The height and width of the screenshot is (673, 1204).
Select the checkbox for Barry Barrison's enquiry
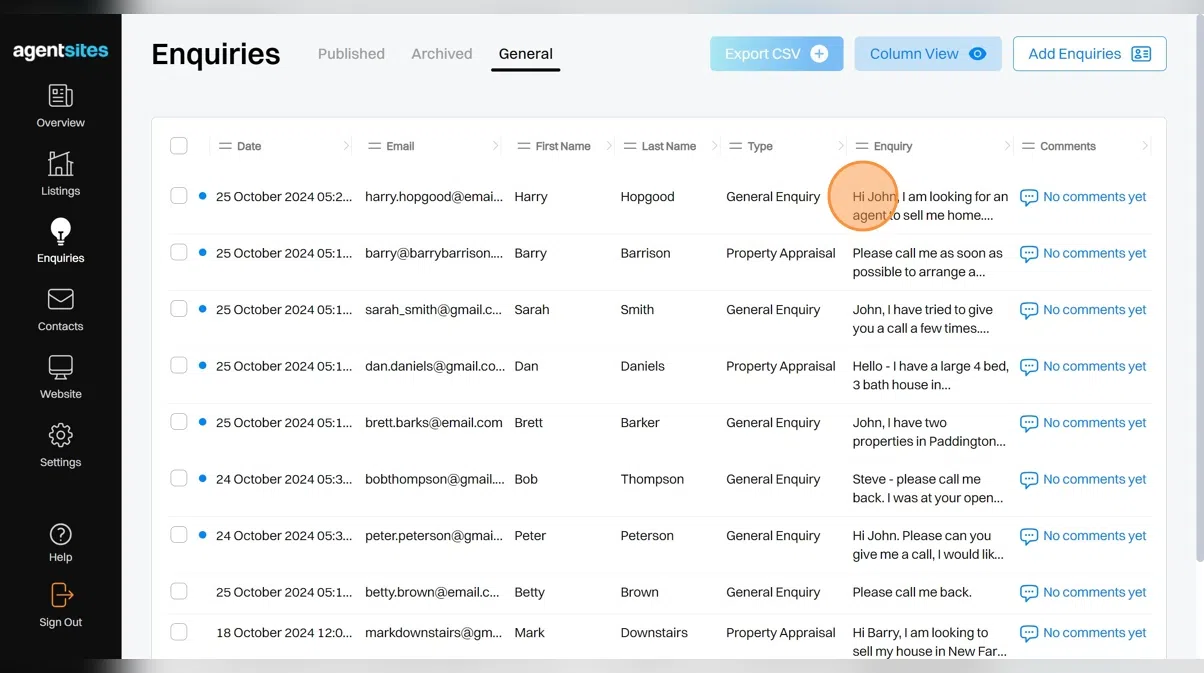coord(179,253)
